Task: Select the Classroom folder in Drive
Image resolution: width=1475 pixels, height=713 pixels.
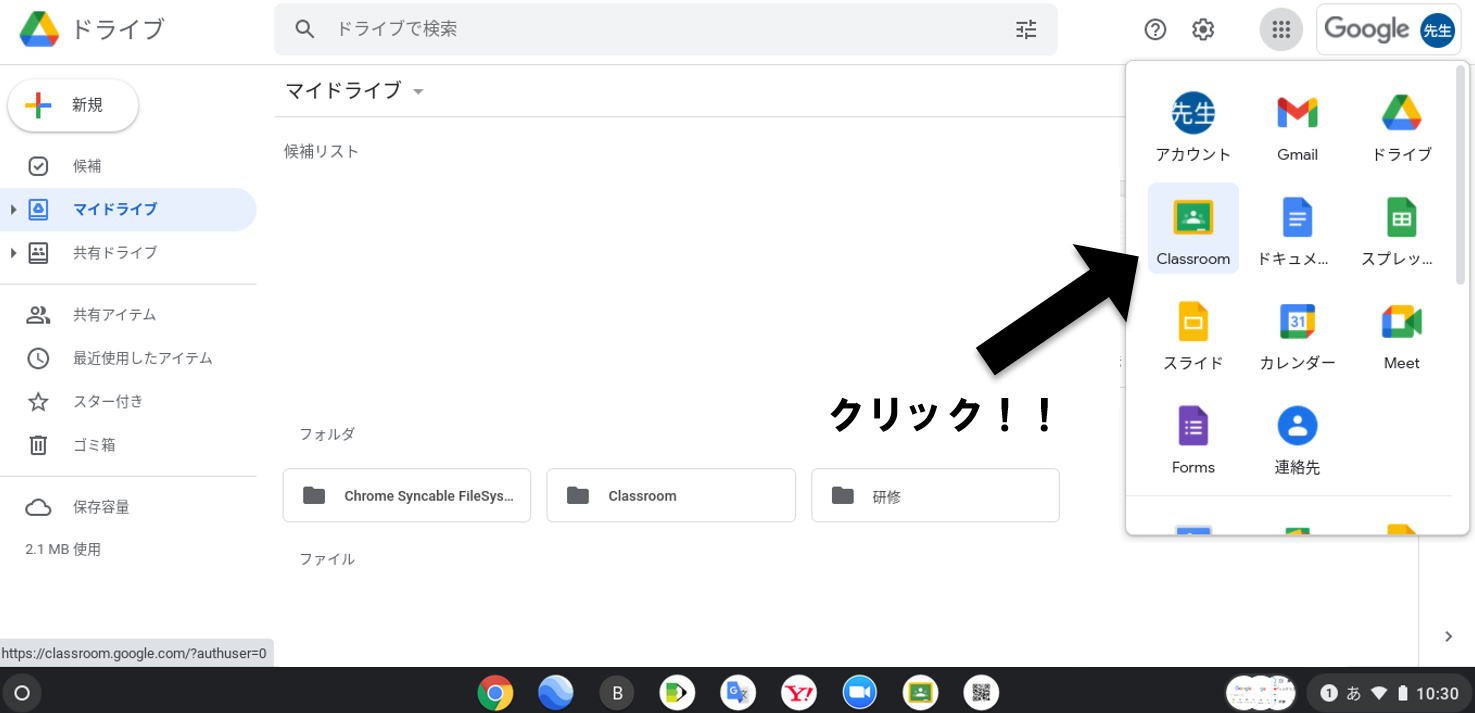Action: 671,495
